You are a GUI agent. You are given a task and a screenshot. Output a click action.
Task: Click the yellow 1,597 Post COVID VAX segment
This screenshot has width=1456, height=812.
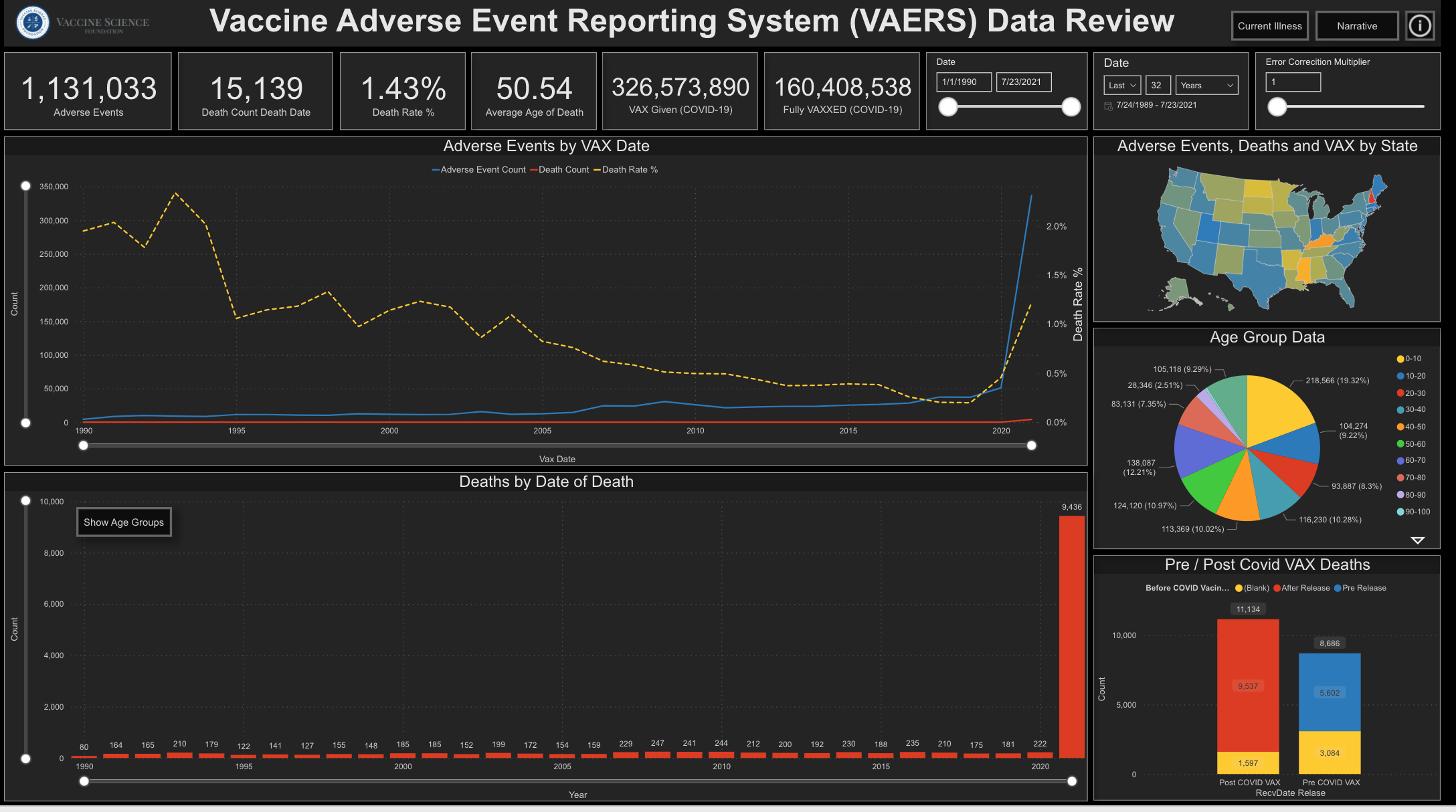(1248, 763)
